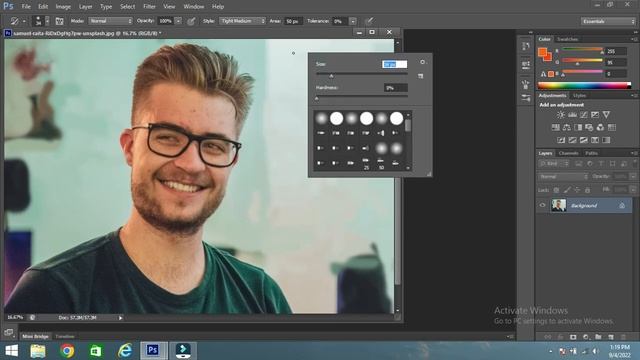Add a Channel Mixer adjustment

coord(600,127)
